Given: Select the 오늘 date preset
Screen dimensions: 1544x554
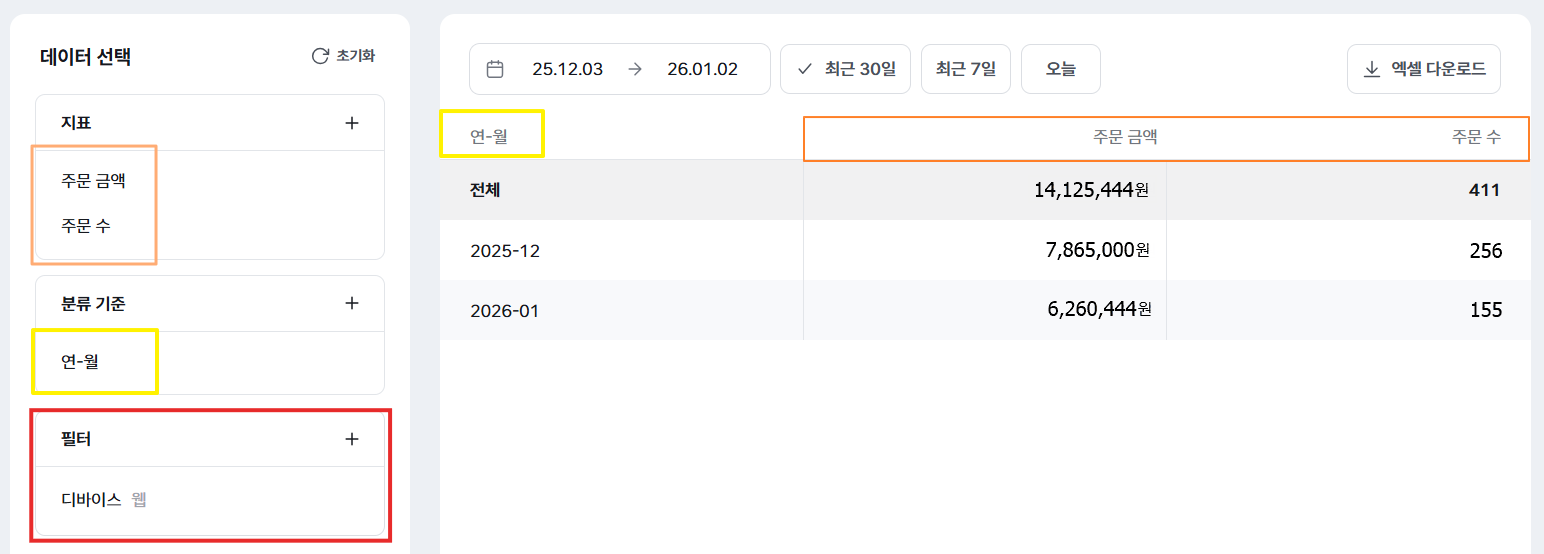Looking at the screenshot, I should pos(1060,69).
